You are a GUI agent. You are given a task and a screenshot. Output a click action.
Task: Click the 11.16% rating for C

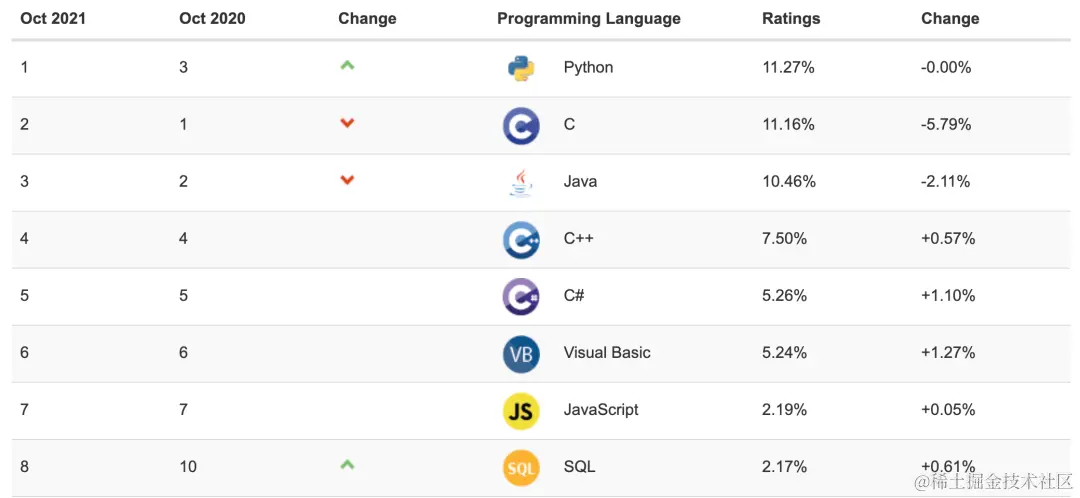(x=789, y=125)
